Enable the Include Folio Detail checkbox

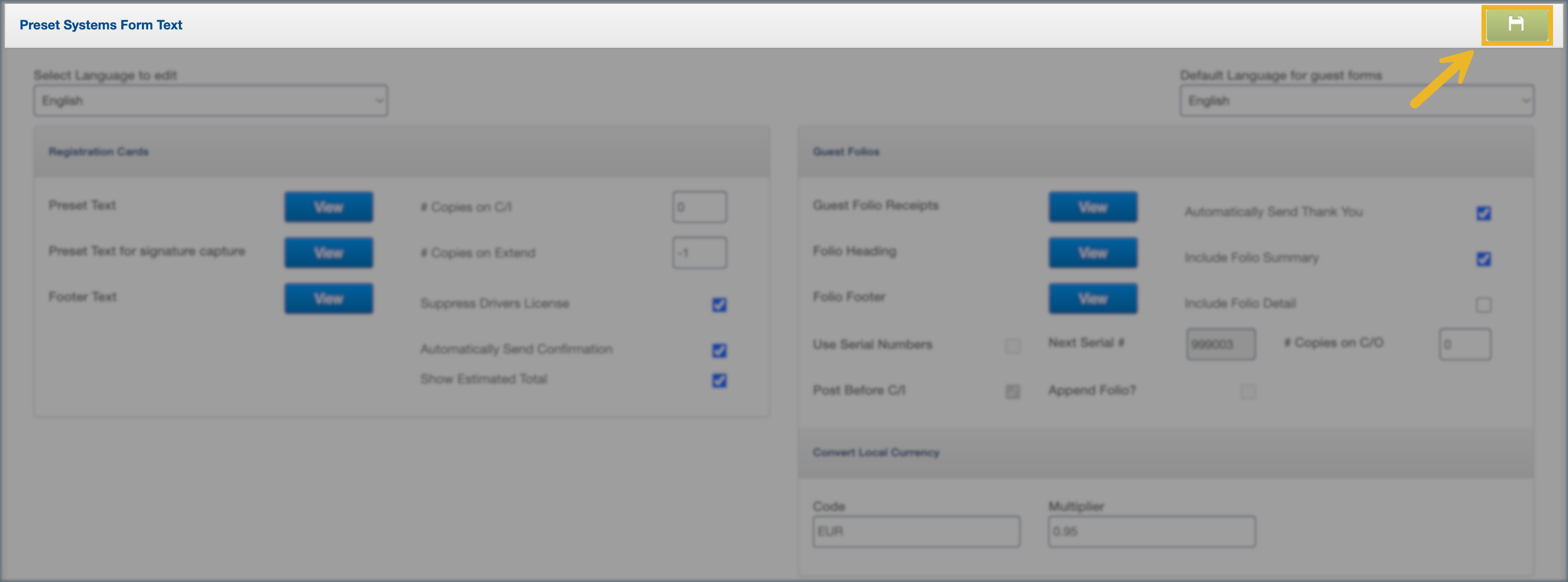1483,305
